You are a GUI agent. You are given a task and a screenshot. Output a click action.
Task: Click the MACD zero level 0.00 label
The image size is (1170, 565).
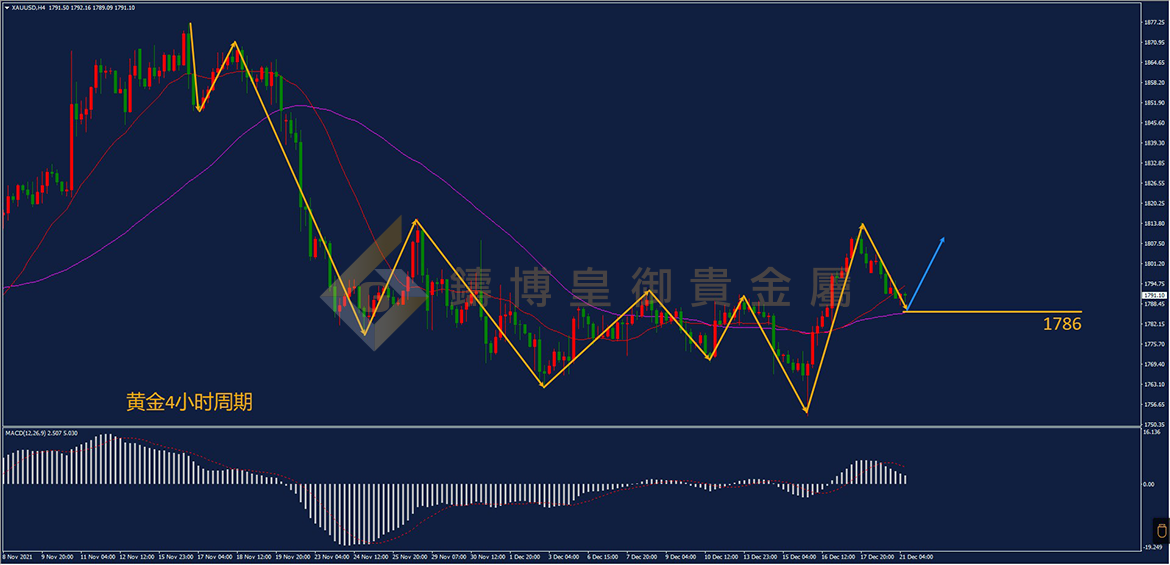click(1149, 484)
